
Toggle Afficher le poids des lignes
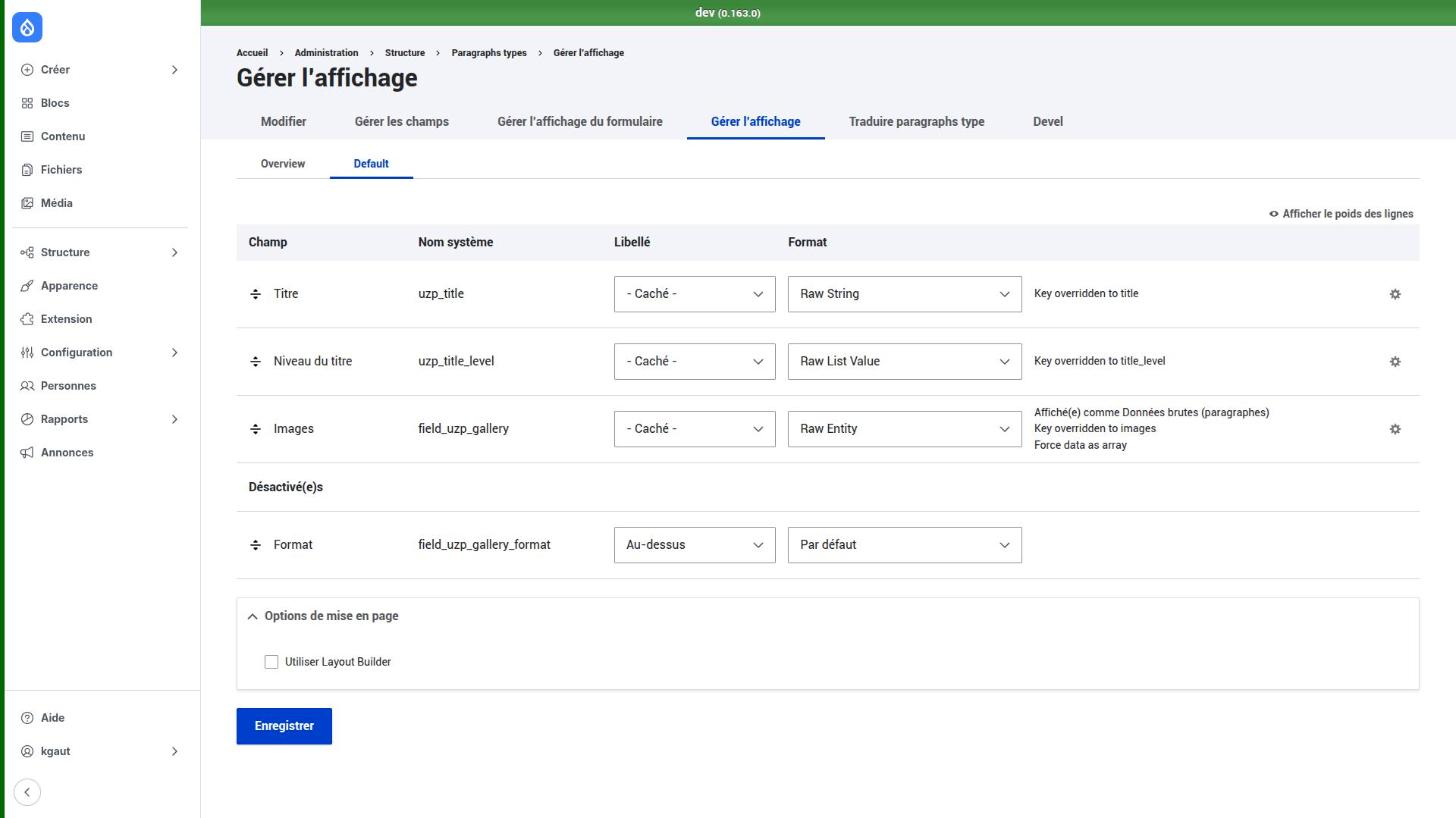(x=1341, y=214)
